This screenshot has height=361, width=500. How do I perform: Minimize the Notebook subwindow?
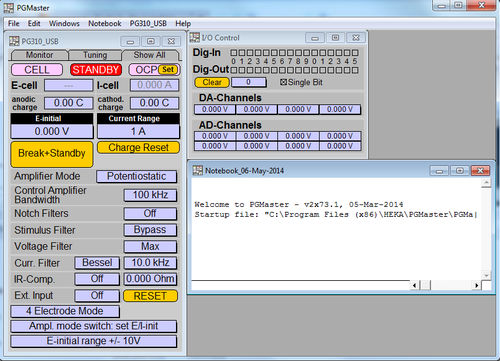439,171
